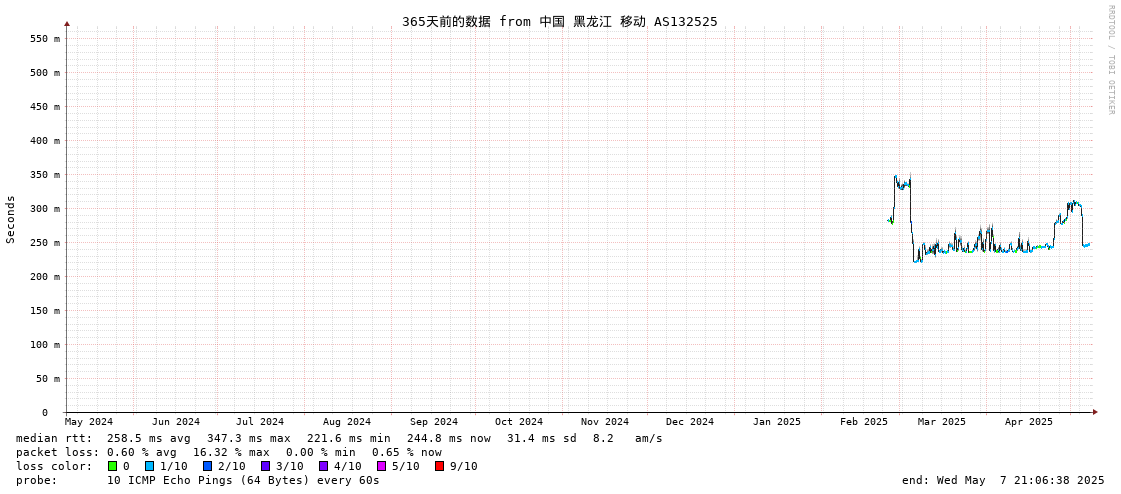Click the 'Nov 2024' x-axis label
This screenshot has height=494, width=1121.
pyautogui.click(x=605, y=422)
